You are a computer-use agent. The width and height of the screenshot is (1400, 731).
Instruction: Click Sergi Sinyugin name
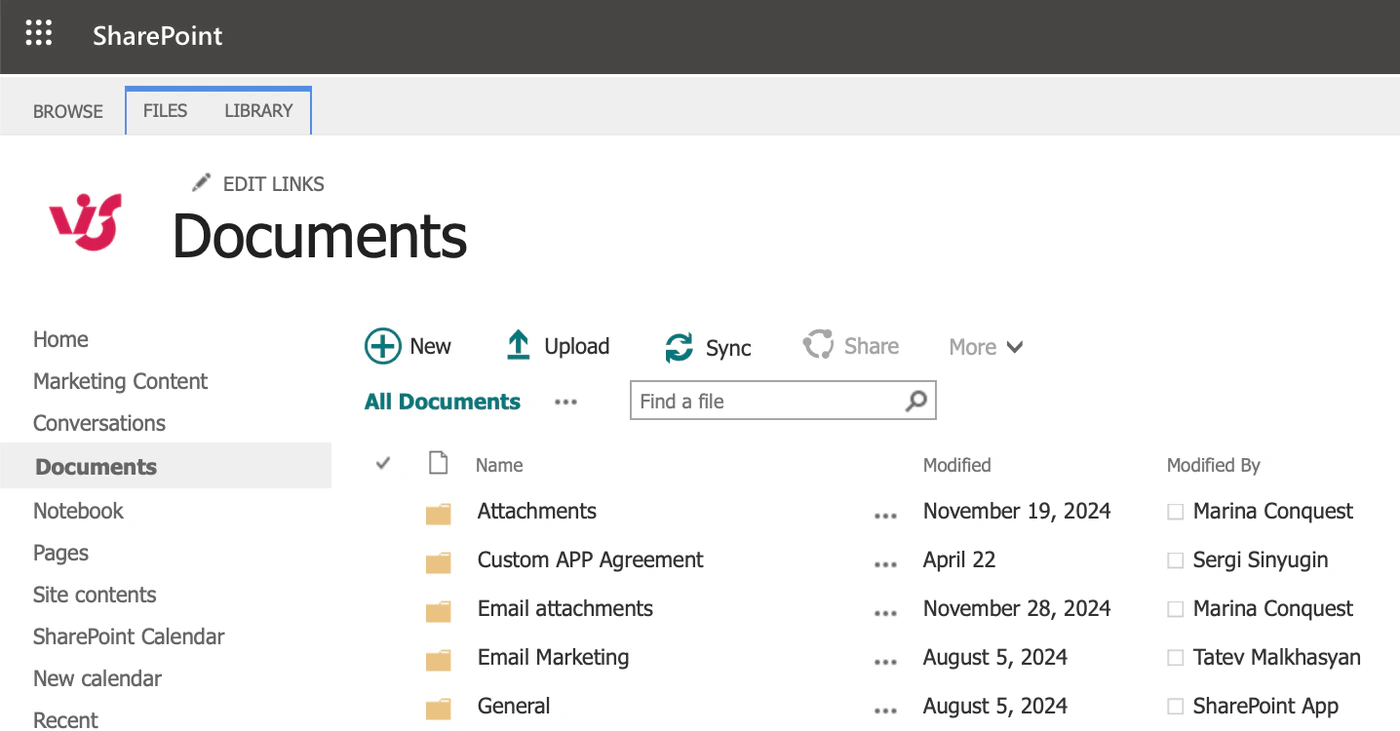click(1260, 560)
